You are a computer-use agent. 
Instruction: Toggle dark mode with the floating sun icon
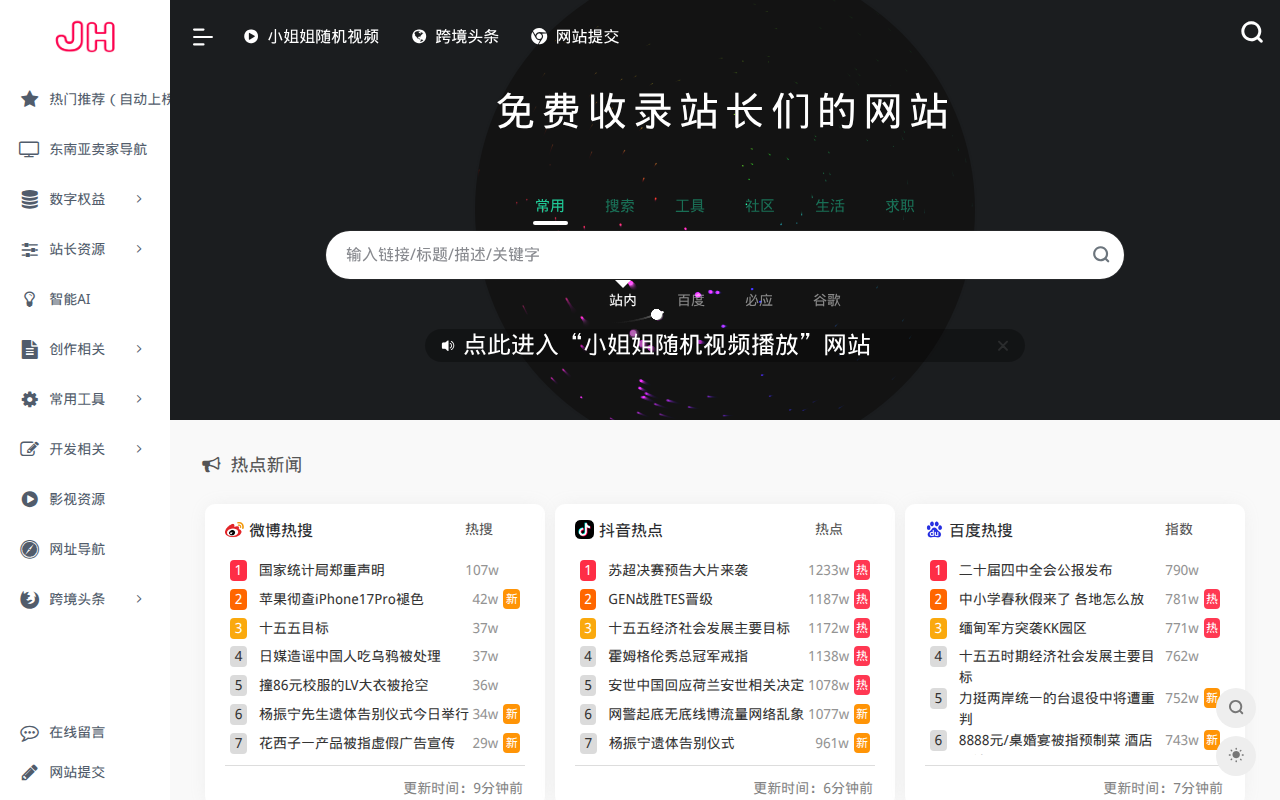[x=1235, y=755]
